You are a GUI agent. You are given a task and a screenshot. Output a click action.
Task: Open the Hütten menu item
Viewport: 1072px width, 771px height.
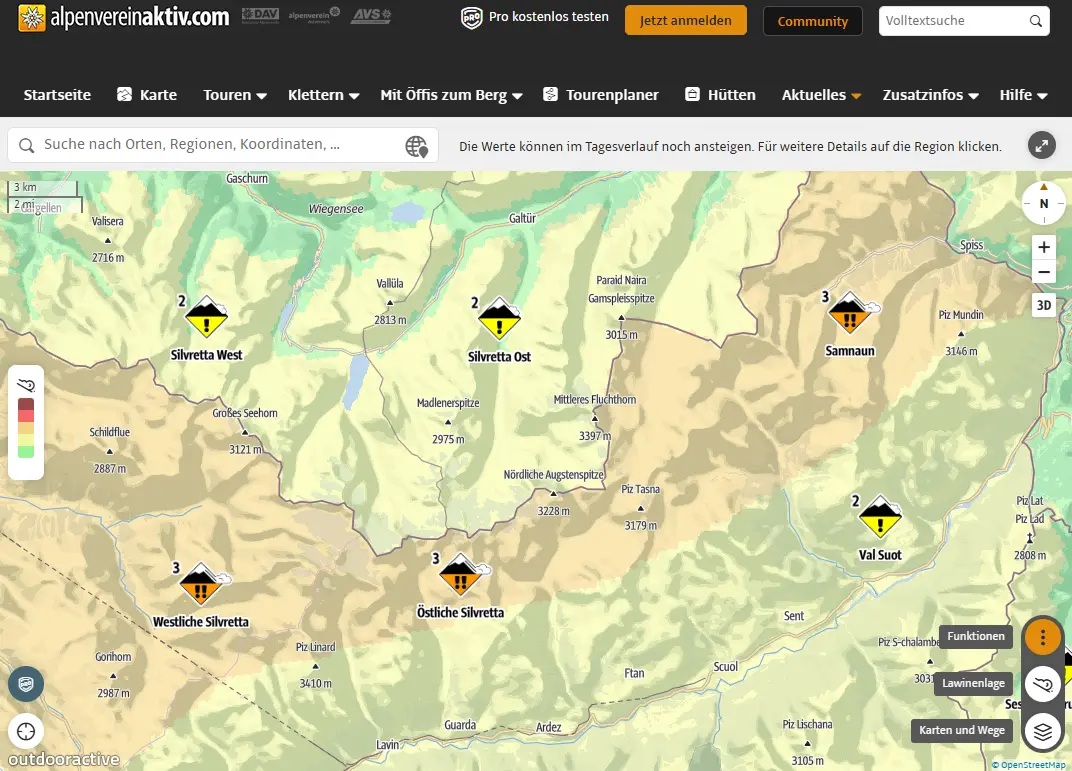[720, 95]
